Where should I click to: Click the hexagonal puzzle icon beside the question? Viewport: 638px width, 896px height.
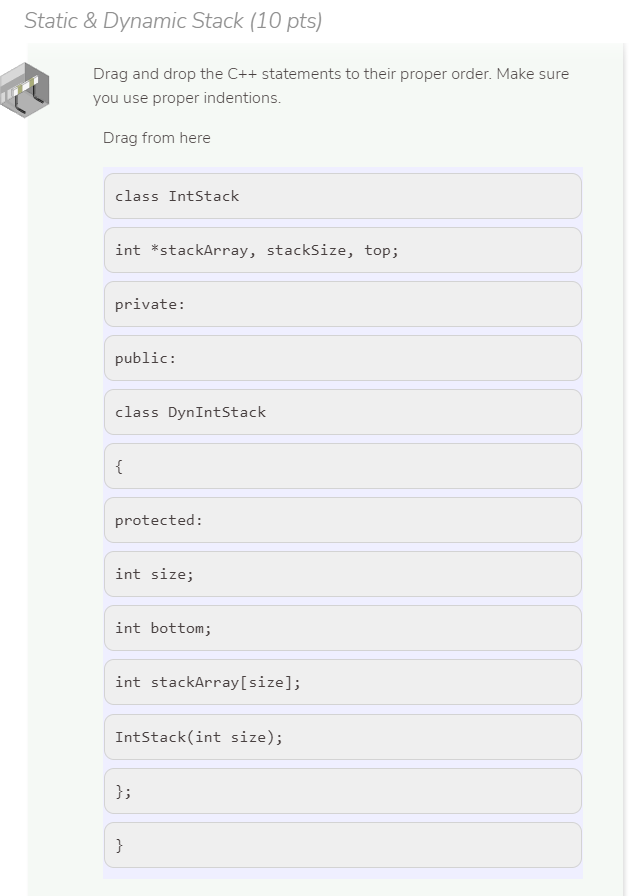click(25, 90)
